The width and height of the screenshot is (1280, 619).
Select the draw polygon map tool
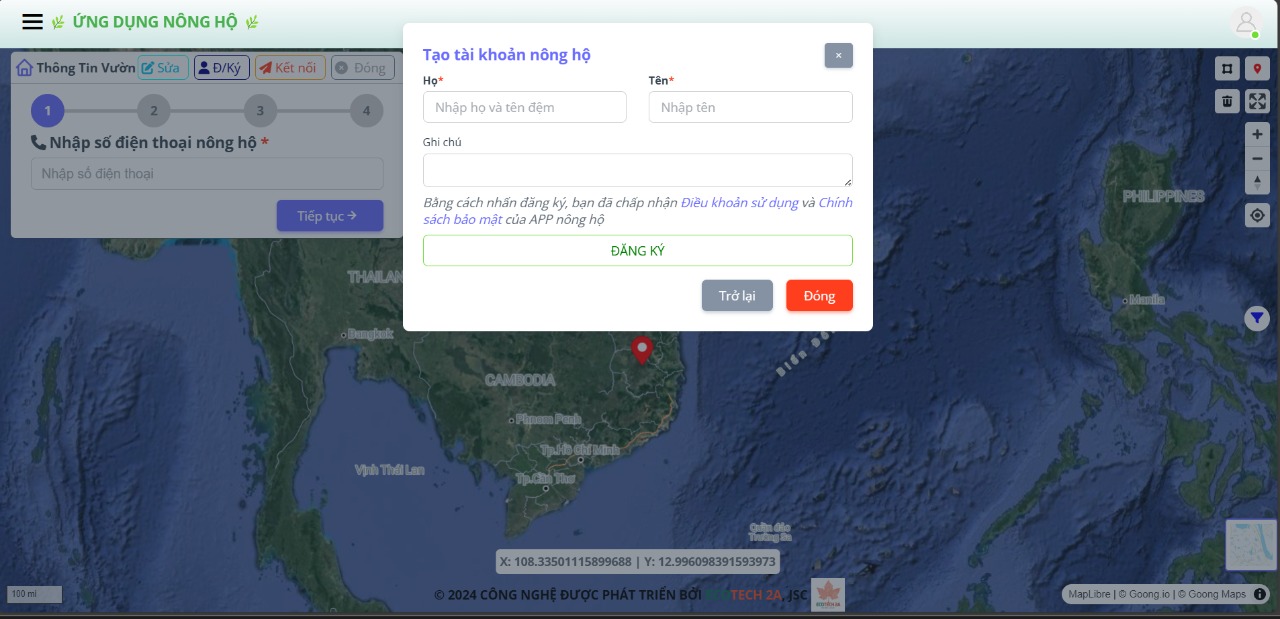click(1227, 69)
